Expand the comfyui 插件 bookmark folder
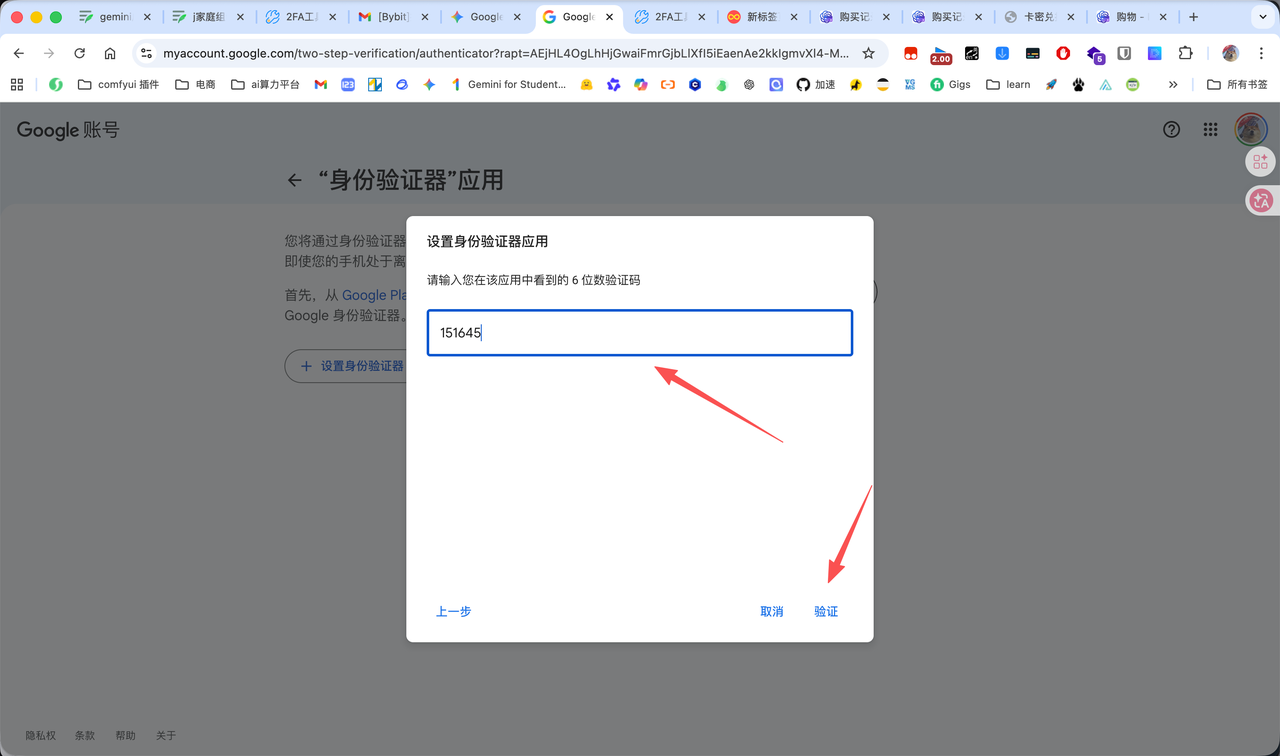This screenshot has width=1280, height=756. [x=118, y=85]
